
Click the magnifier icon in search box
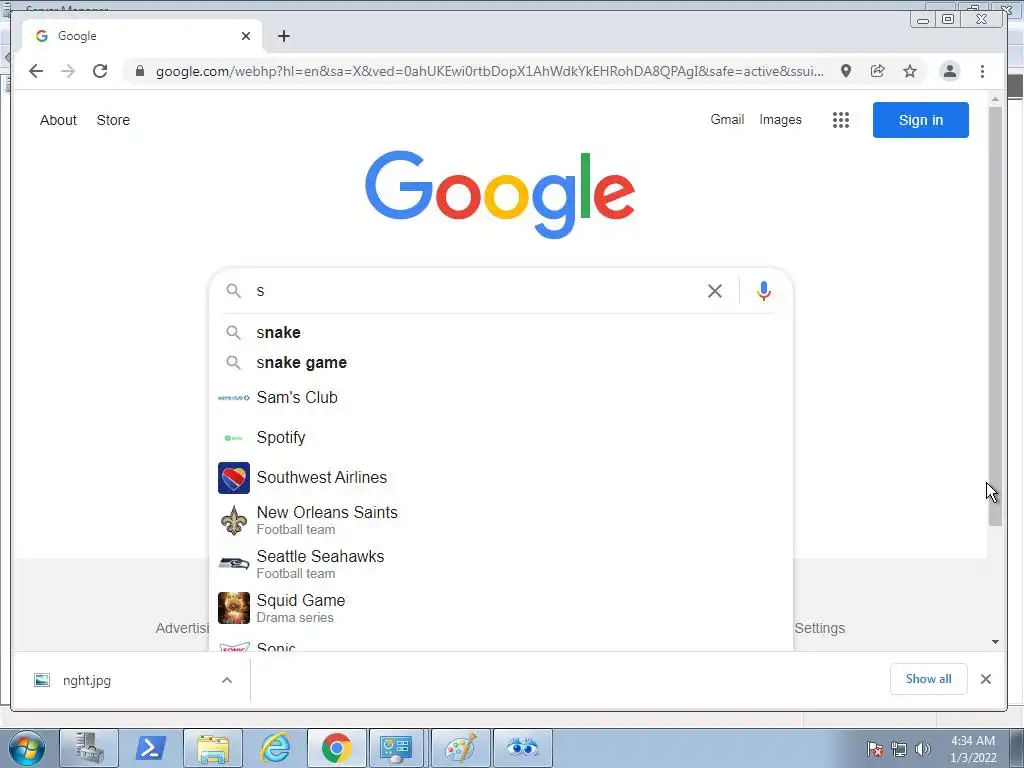coord(233,291)
